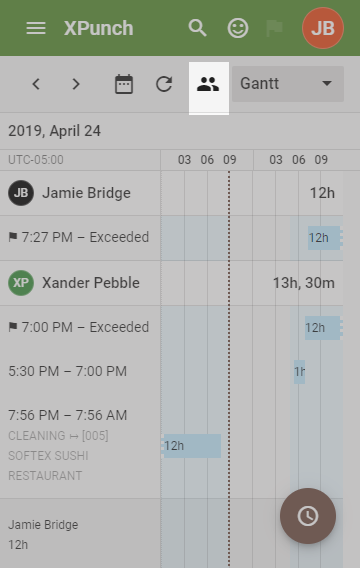The width and height of the screenshot is (360, 568).
Task: Refresh the timeline with reload icon
Action: click(164, 84)
